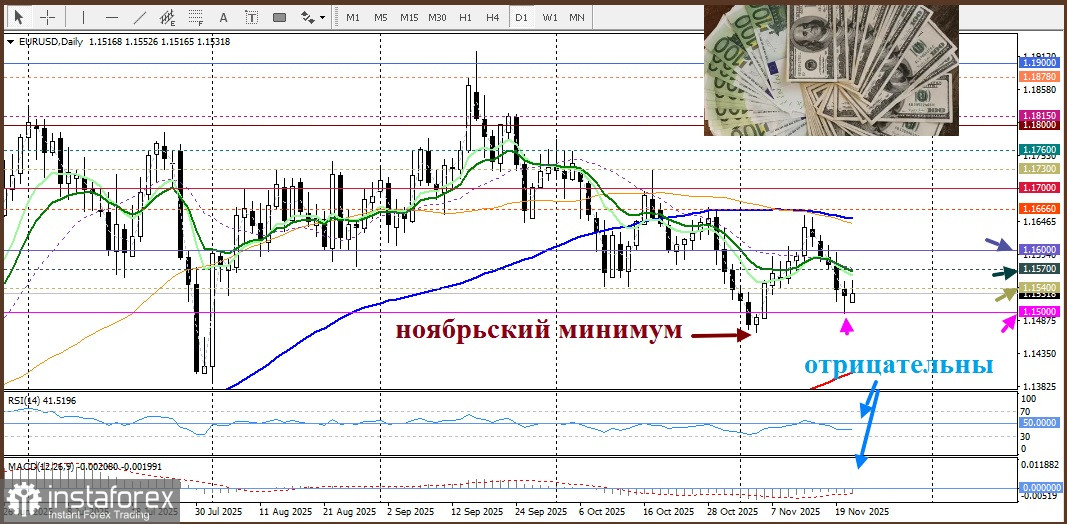Click the 28 Oct 2025 date label

(x=735, y=510)
